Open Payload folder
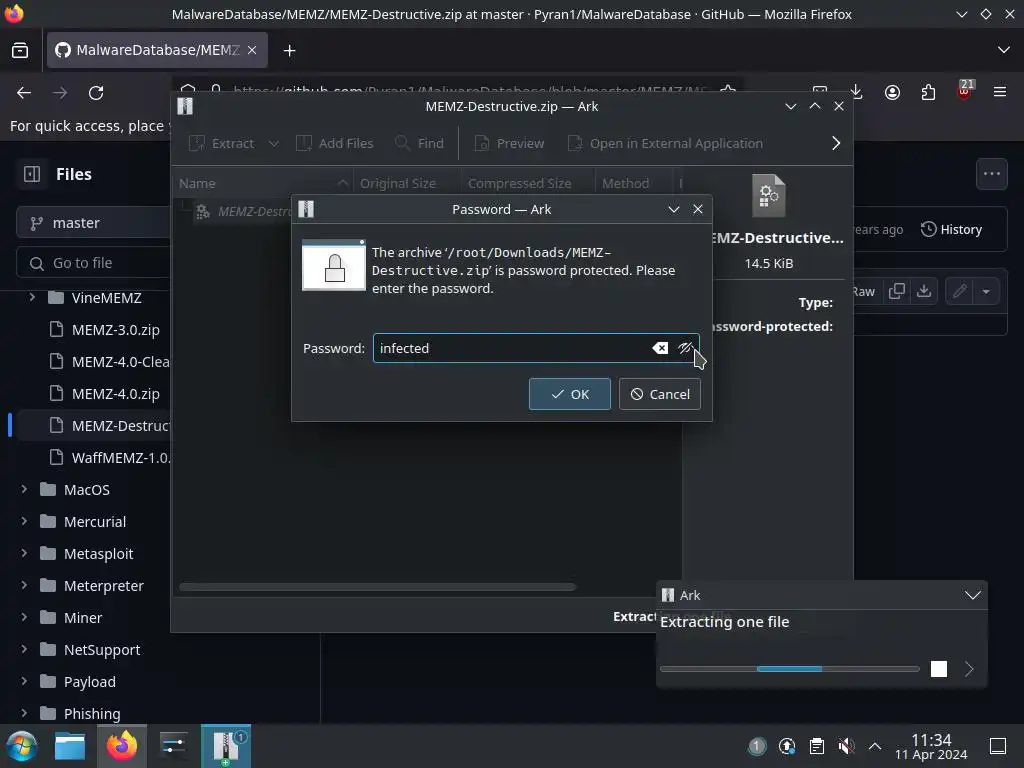The height and width of the screenshot is (768, 1024). coord(89,682)
